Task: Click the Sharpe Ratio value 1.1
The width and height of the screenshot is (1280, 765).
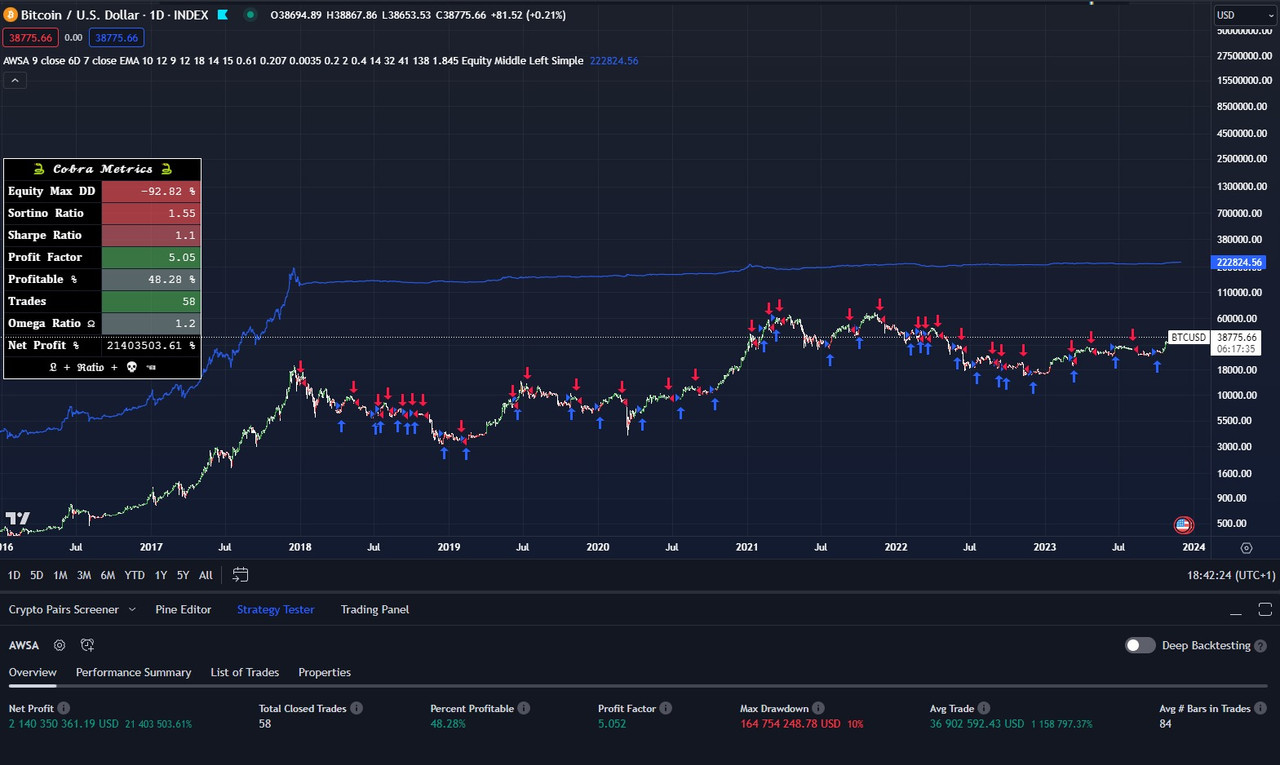Action: [151, 235]
